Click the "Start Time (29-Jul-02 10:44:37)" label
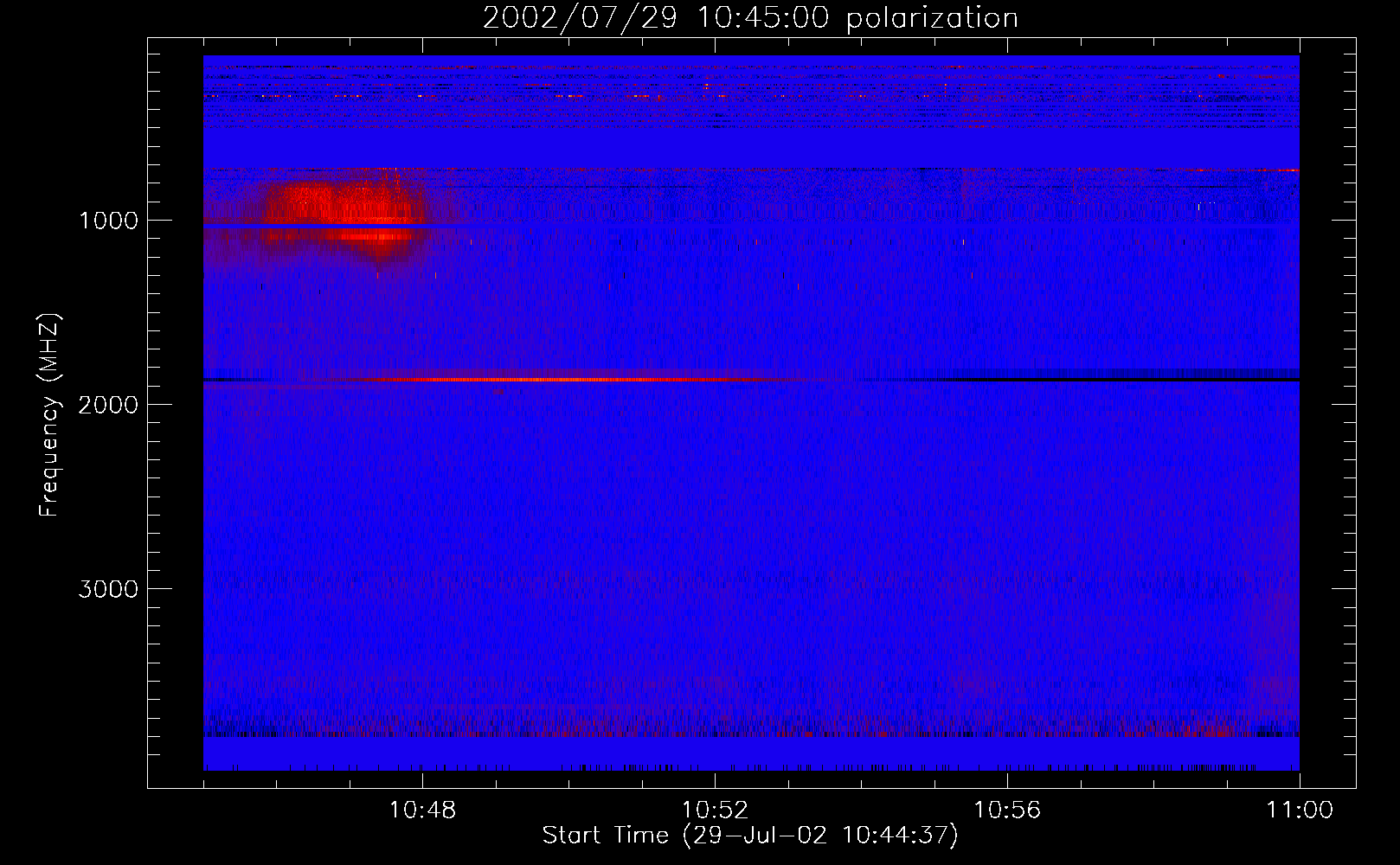The width and height of the screenshot is (1400, 865). point(750,836)
